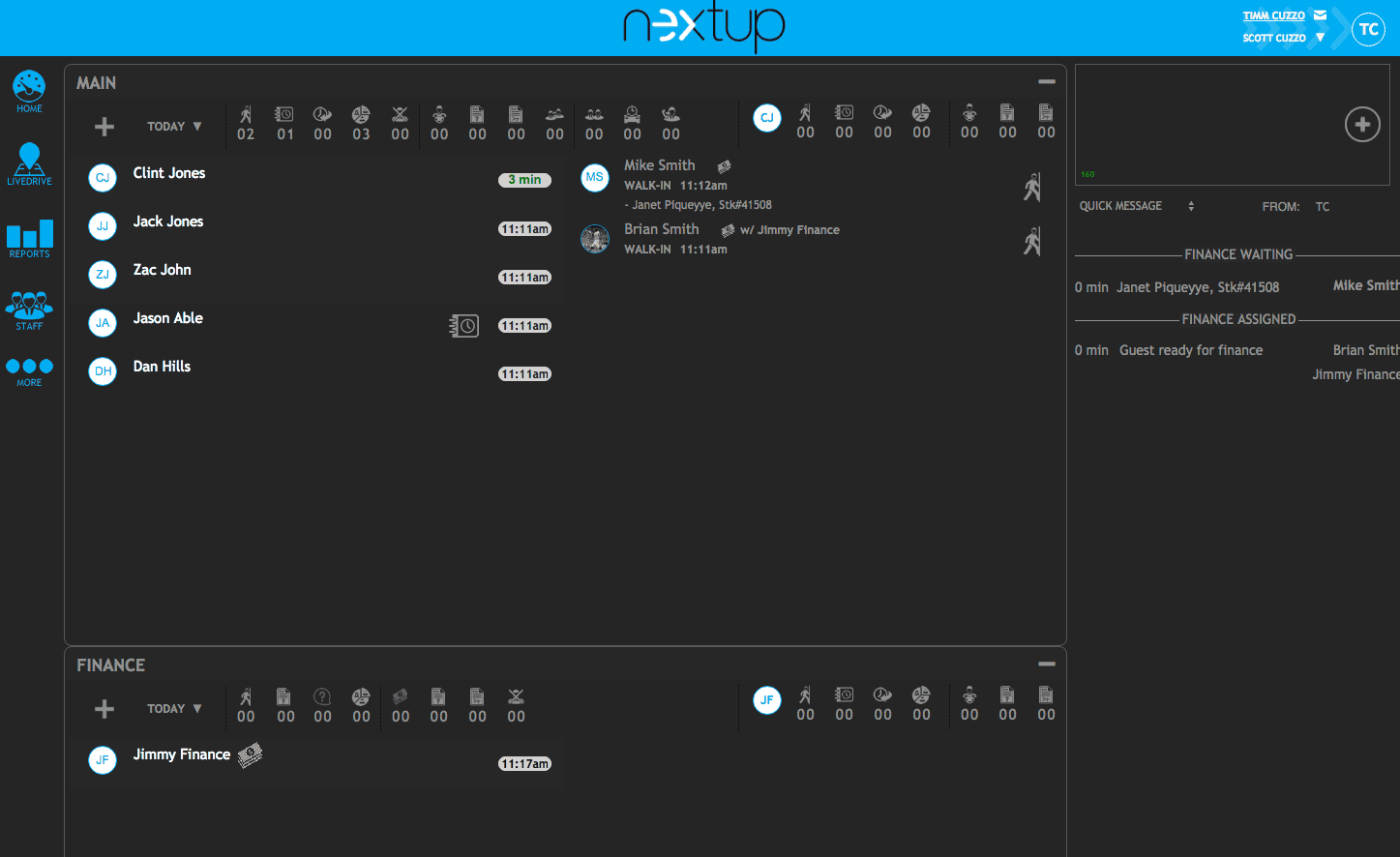Open the Reports bar chart icon
Image resolution: width=1400 pixels, height=857 pixels.
point(29,238)
